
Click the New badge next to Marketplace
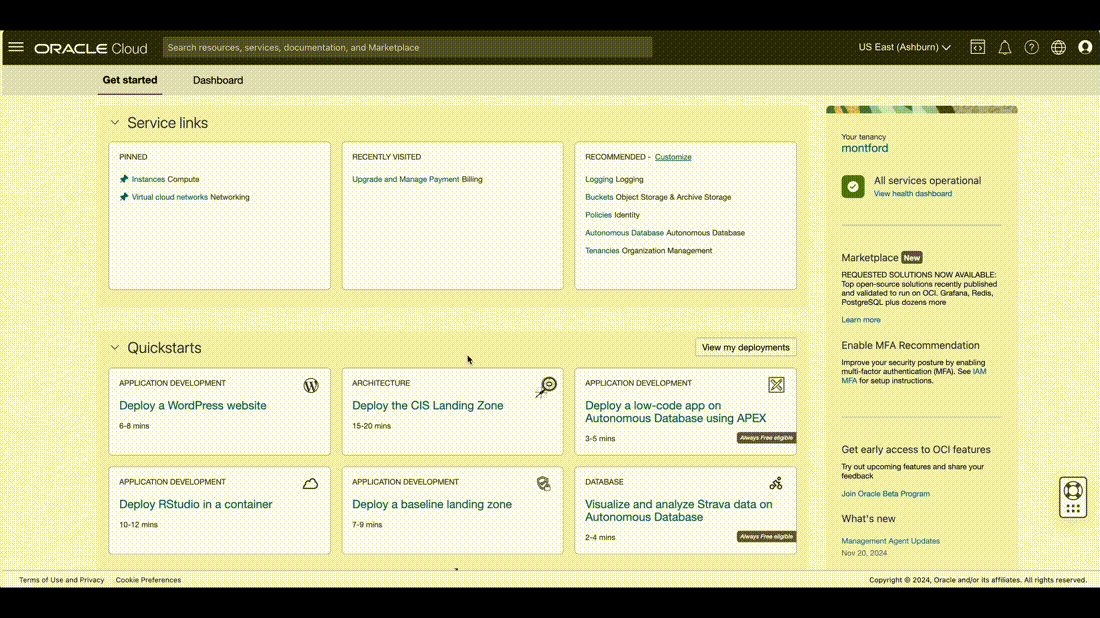(x=912, y=257)
